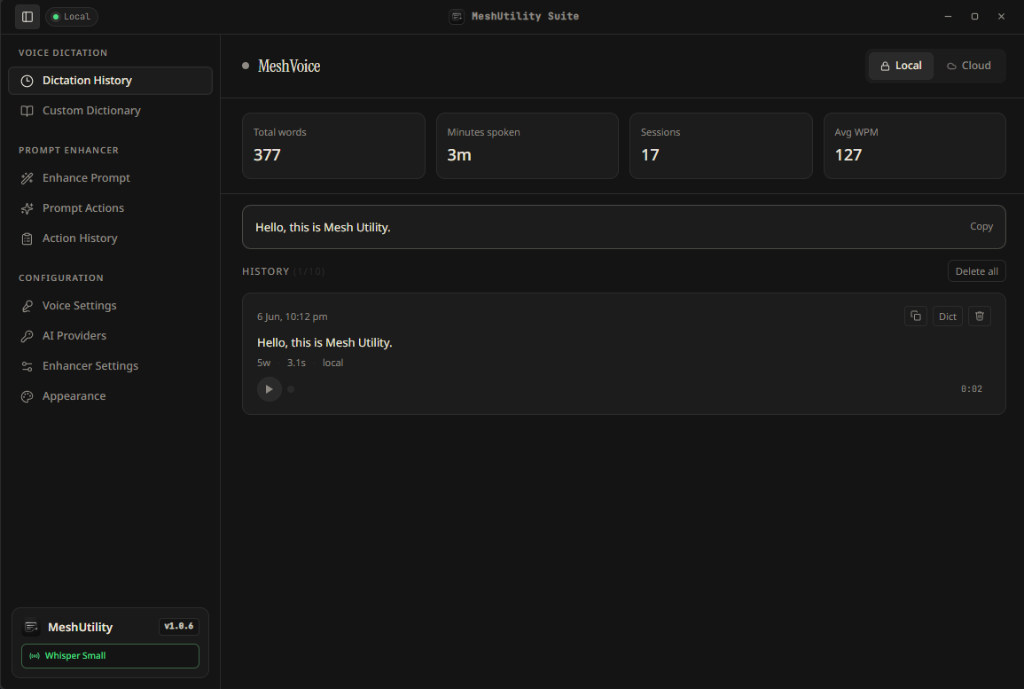This screenshot has width=1024, height=689.
Task: Open Dictation History in sidebar
Action: (x=110, y=80)
